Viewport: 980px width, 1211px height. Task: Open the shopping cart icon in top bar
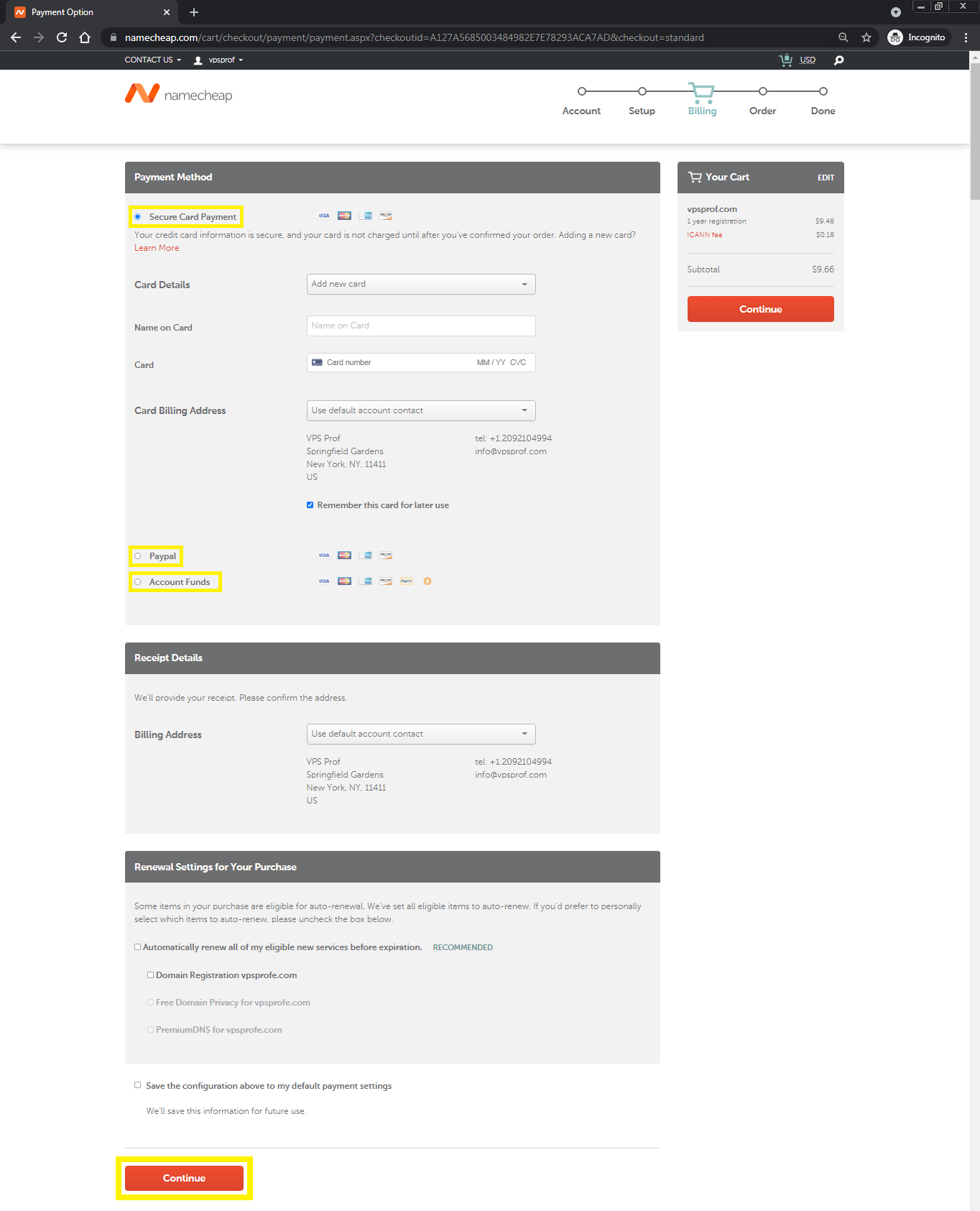786,60
